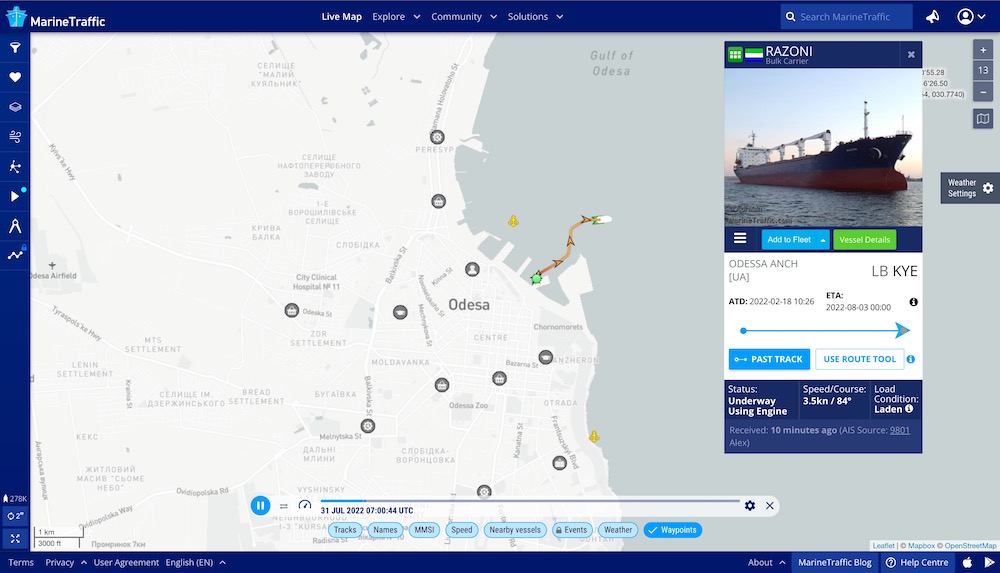Image resolution: width=1000 pixels, height=573 pixels.
Task: Turn on Nearby vessels option
Action: coord(515,530)
